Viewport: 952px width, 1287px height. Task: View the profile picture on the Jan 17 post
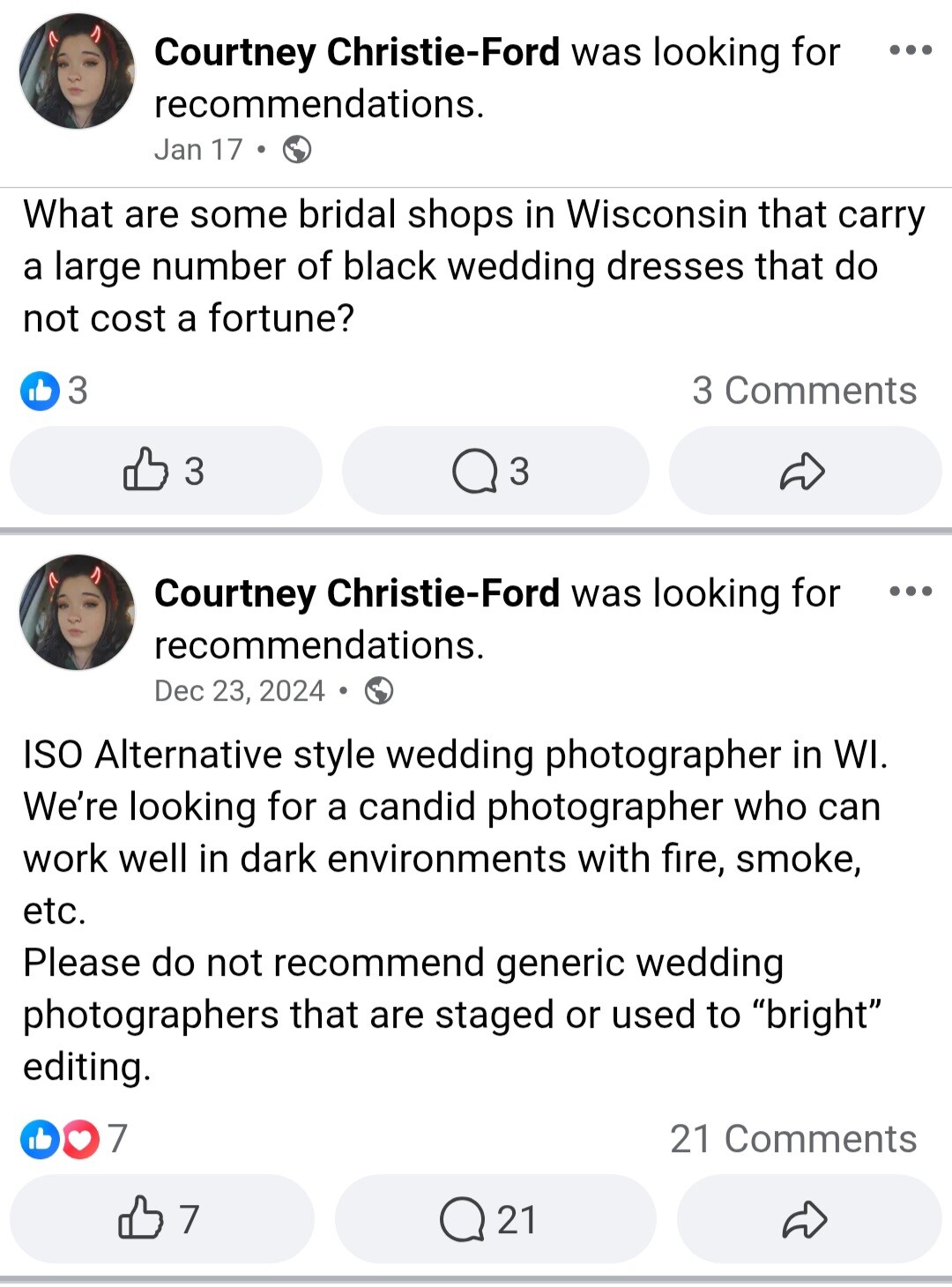78,72
